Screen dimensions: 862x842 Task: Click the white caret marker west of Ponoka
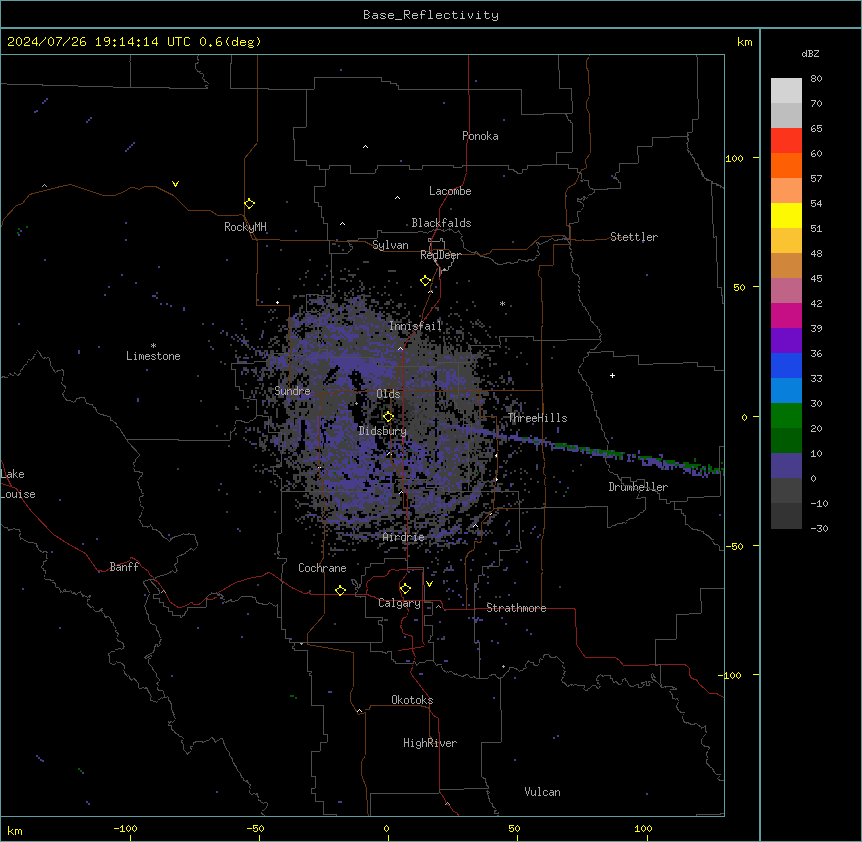point(366,147)
